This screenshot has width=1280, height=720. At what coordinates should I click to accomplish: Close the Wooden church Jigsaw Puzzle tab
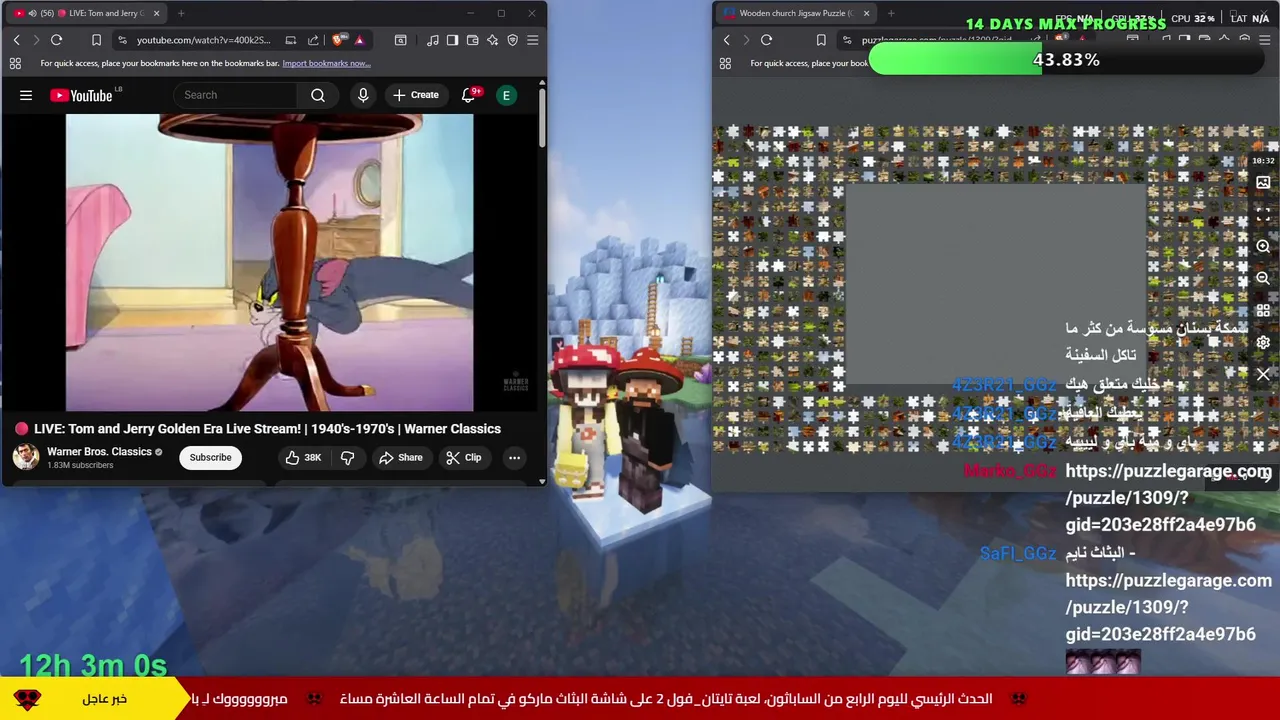click(866, 13)
